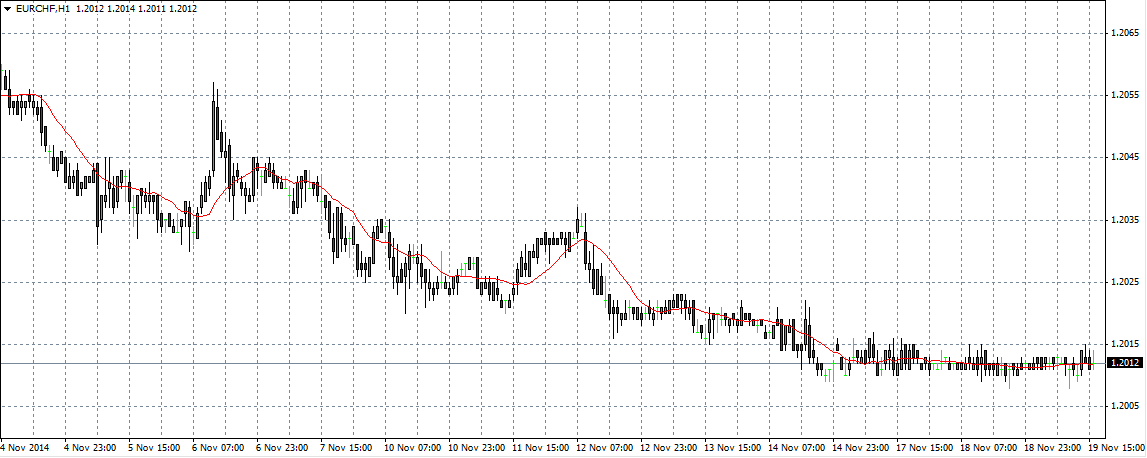Click the 4 Nov 2014 date label

coord(25,447)
